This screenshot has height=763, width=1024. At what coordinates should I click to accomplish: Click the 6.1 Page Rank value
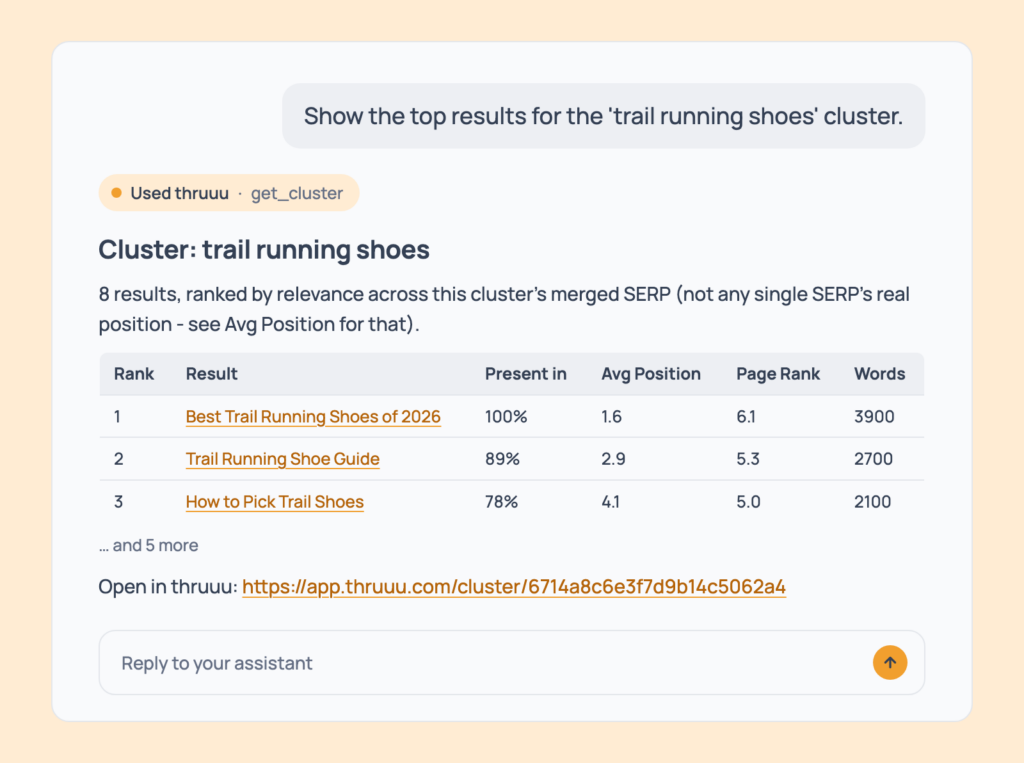[x=746, y=416]
